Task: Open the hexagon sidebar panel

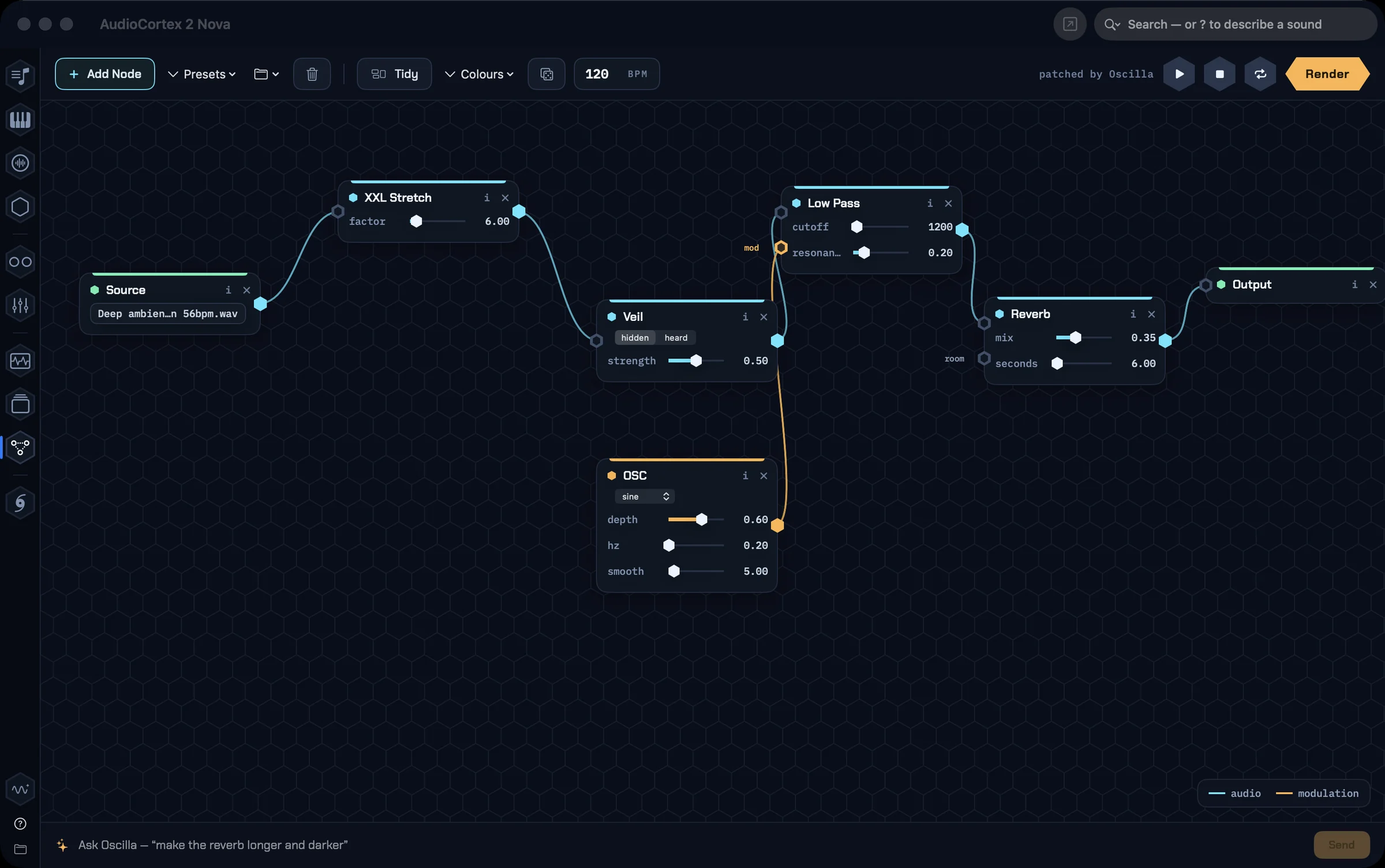Action: pos(20,207)
